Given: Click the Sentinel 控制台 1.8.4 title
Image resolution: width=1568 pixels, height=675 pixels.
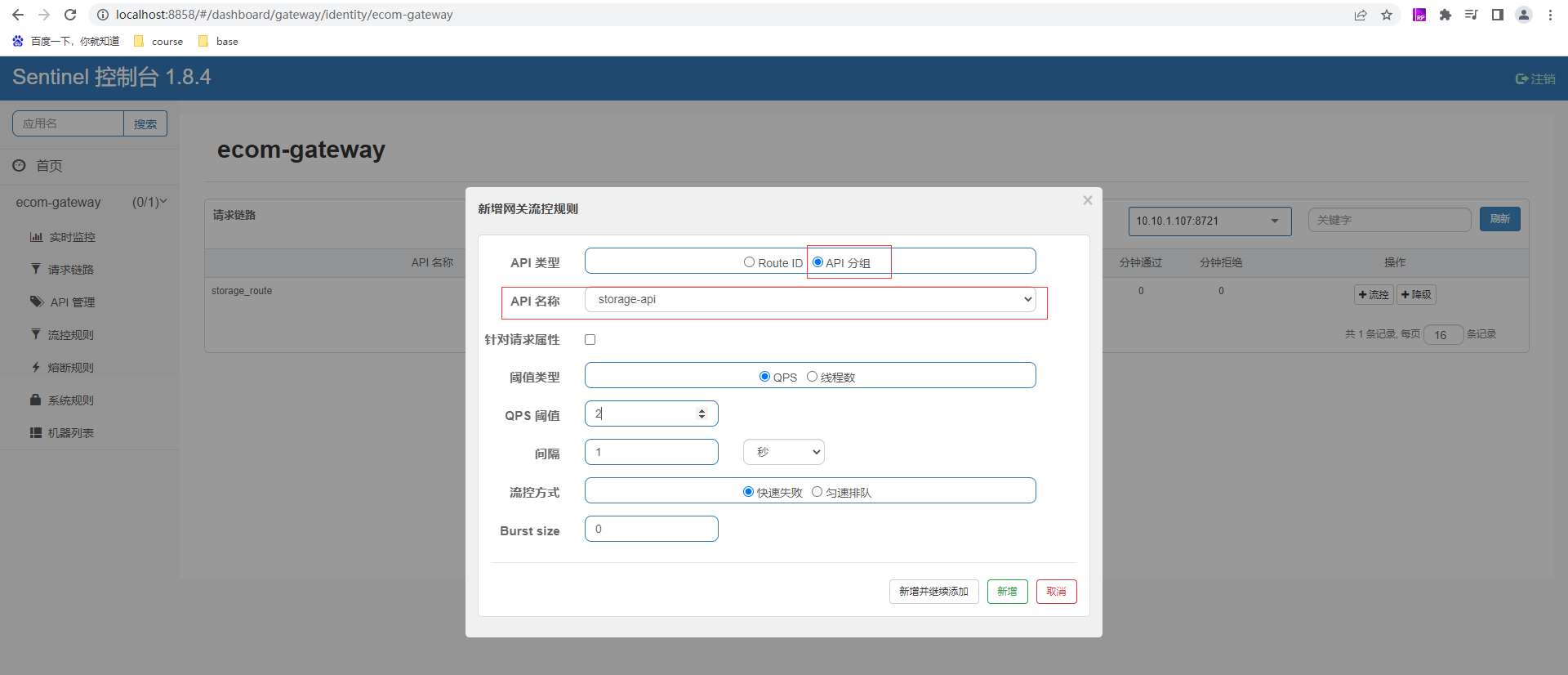Looking at the screenshot, I should point(112,77).
